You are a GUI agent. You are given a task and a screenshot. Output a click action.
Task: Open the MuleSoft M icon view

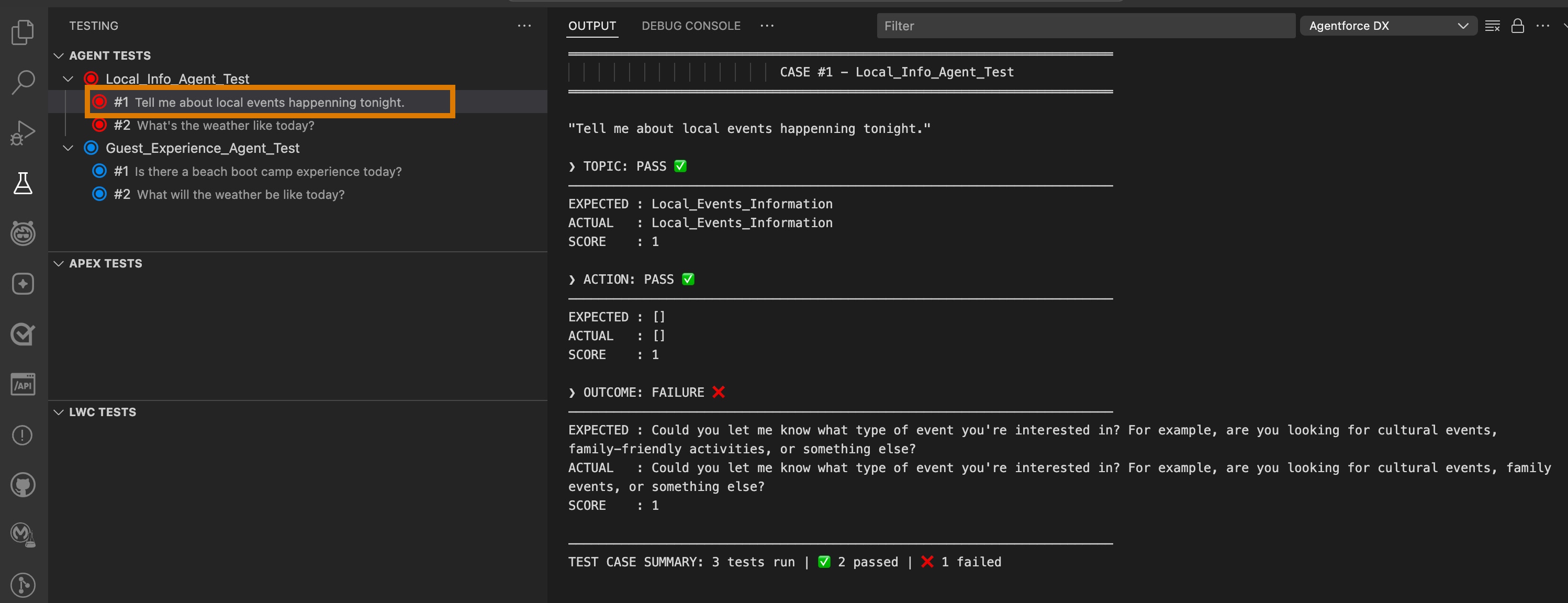(23, 535)
